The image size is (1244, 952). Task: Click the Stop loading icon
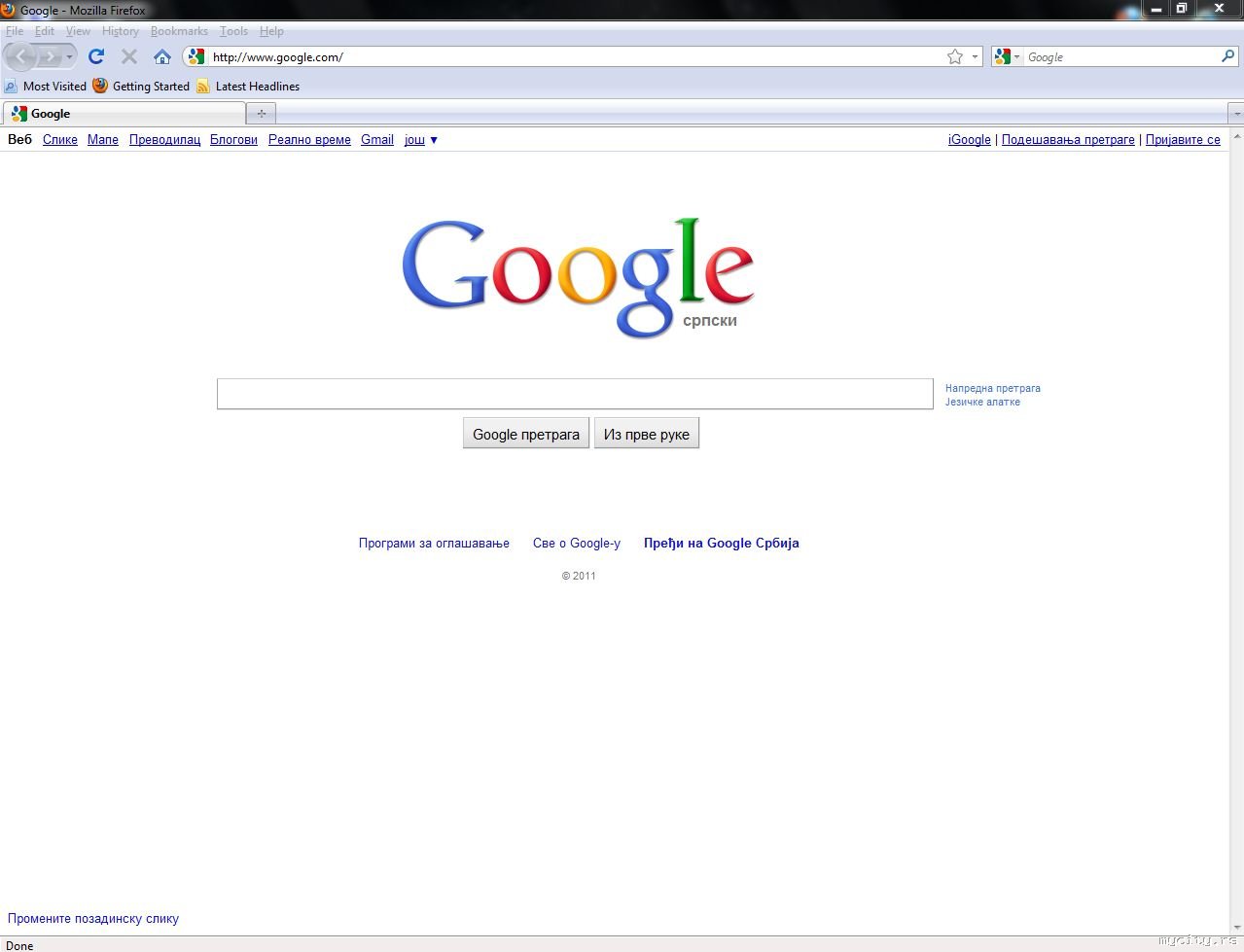pos(128,56)
